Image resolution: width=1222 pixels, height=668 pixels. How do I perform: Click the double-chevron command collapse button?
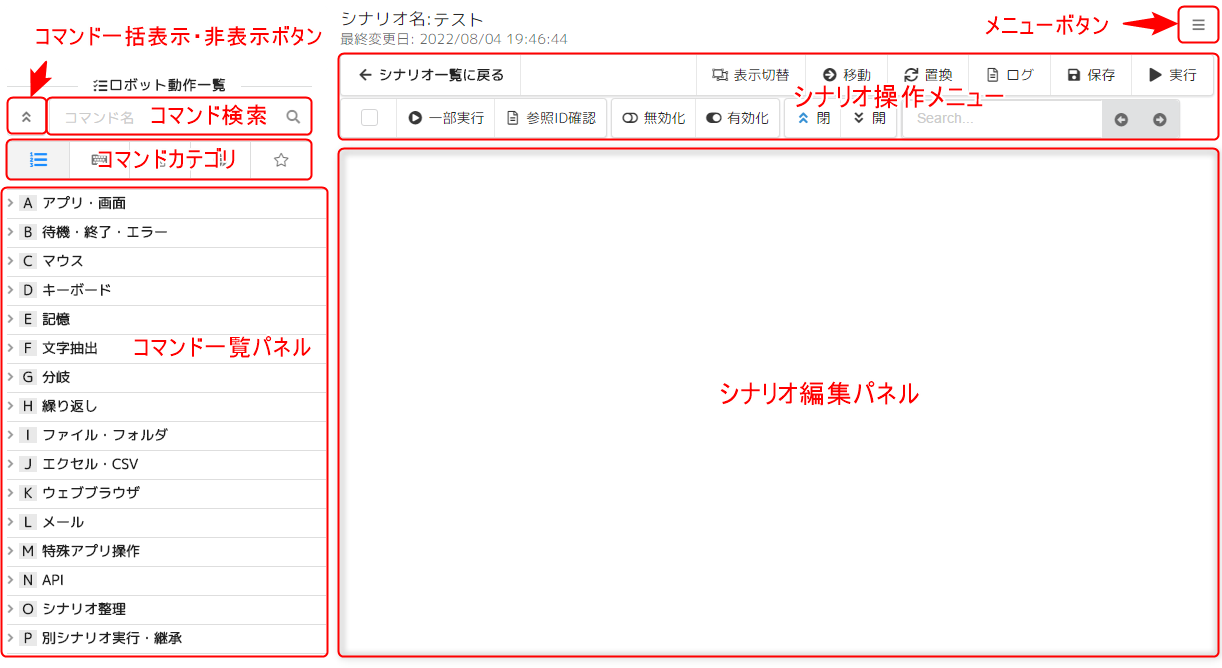(x=26, y=117)
